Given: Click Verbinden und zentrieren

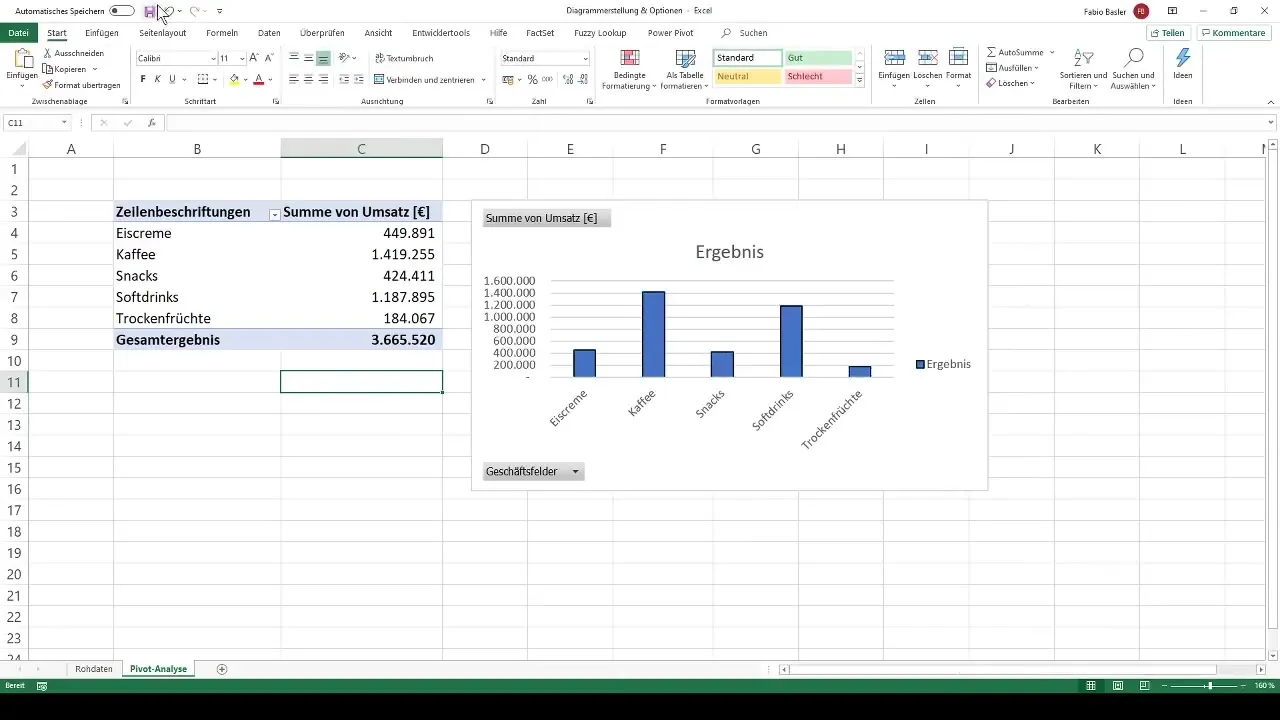Looking at the screenshot, I should pos(426,79).
